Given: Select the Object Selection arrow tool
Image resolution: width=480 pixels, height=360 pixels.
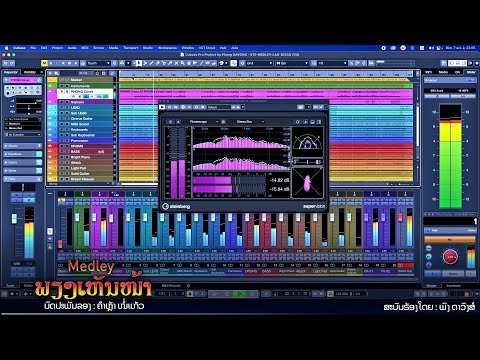Looking at the screenshot, I should (x=139, y=63).
